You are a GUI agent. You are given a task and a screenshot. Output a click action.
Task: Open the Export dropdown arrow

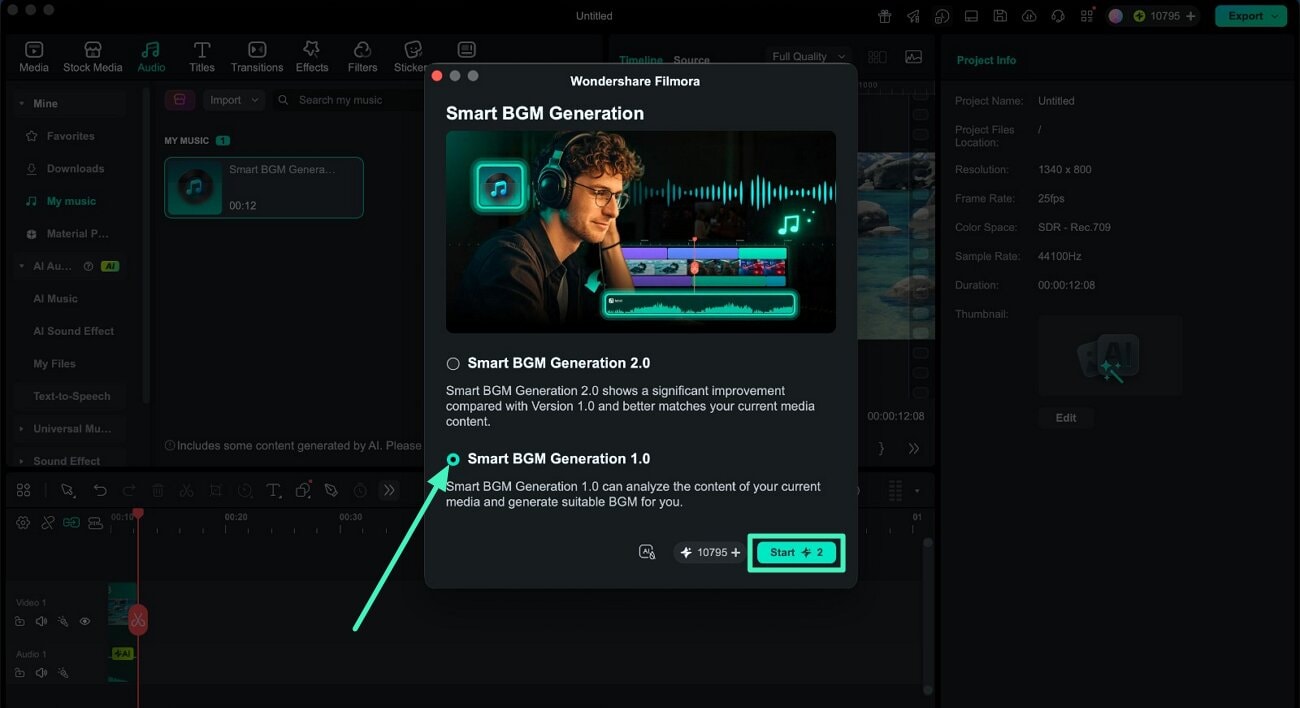pyautogui.click(x=1275, y=16)
